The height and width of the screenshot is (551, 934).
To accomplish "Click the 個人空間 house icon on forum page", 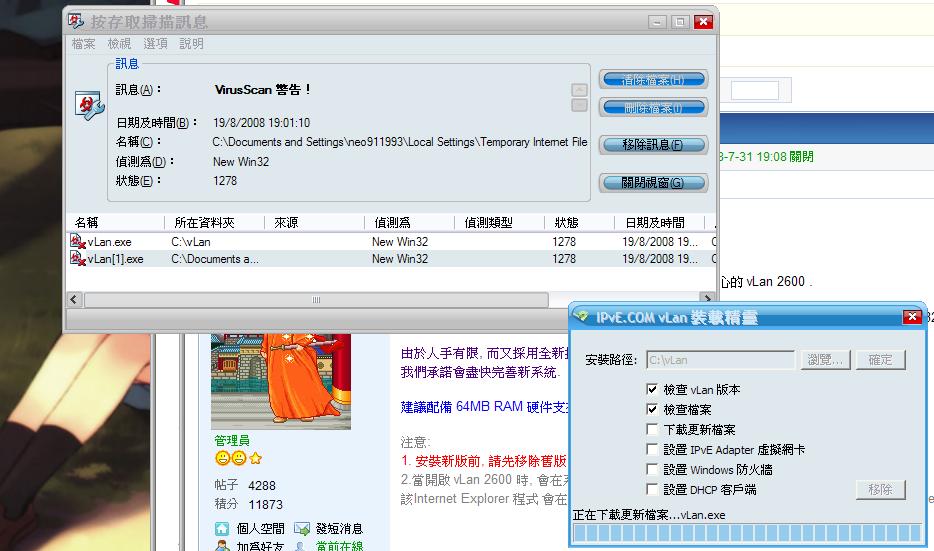I will (222, 528).
